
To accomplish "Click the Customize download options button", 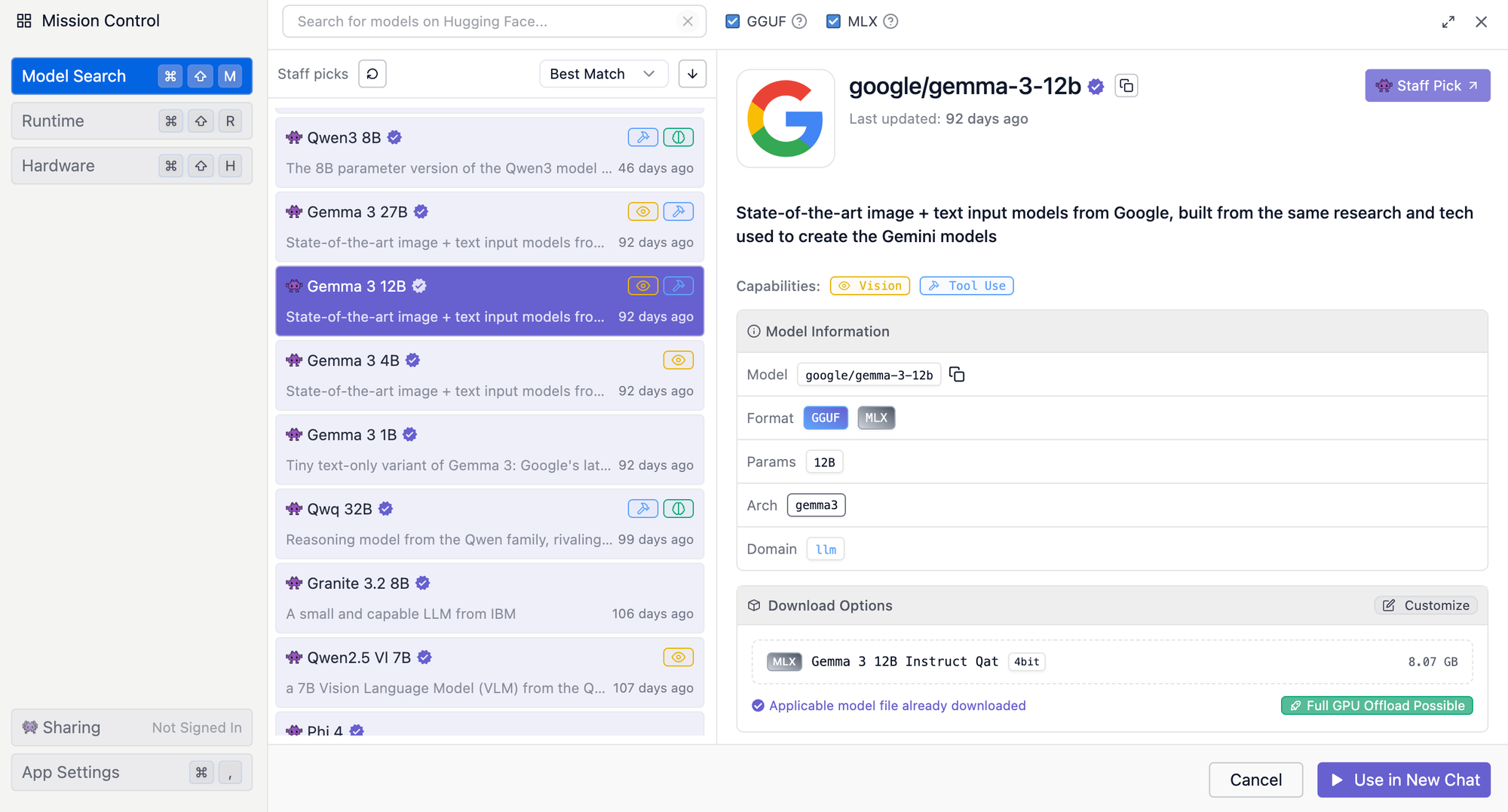I will pyautogui.click(x=1426, y=605).
